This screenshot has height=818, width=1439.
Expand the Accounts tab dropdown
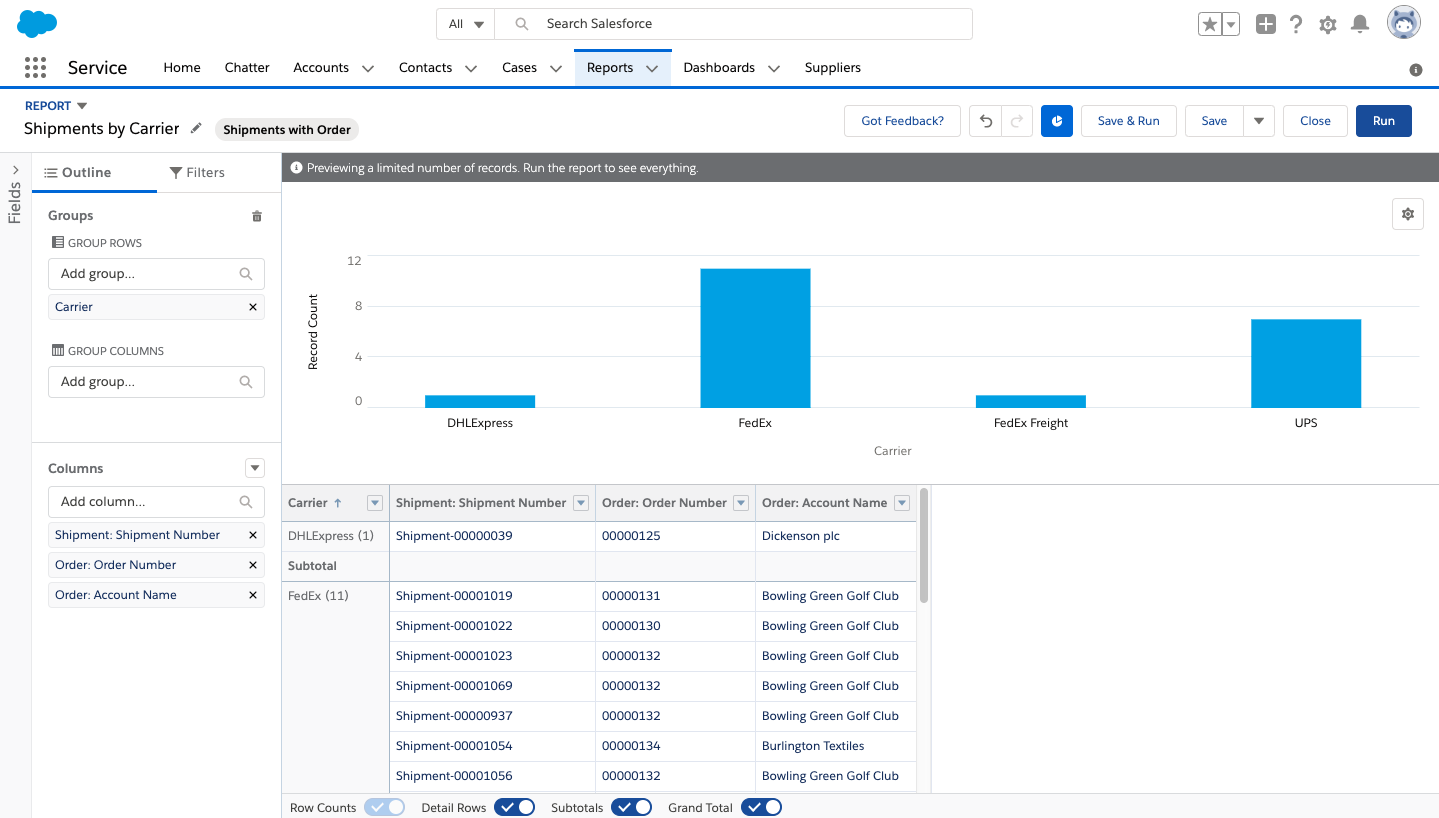(x=368, y=68)
